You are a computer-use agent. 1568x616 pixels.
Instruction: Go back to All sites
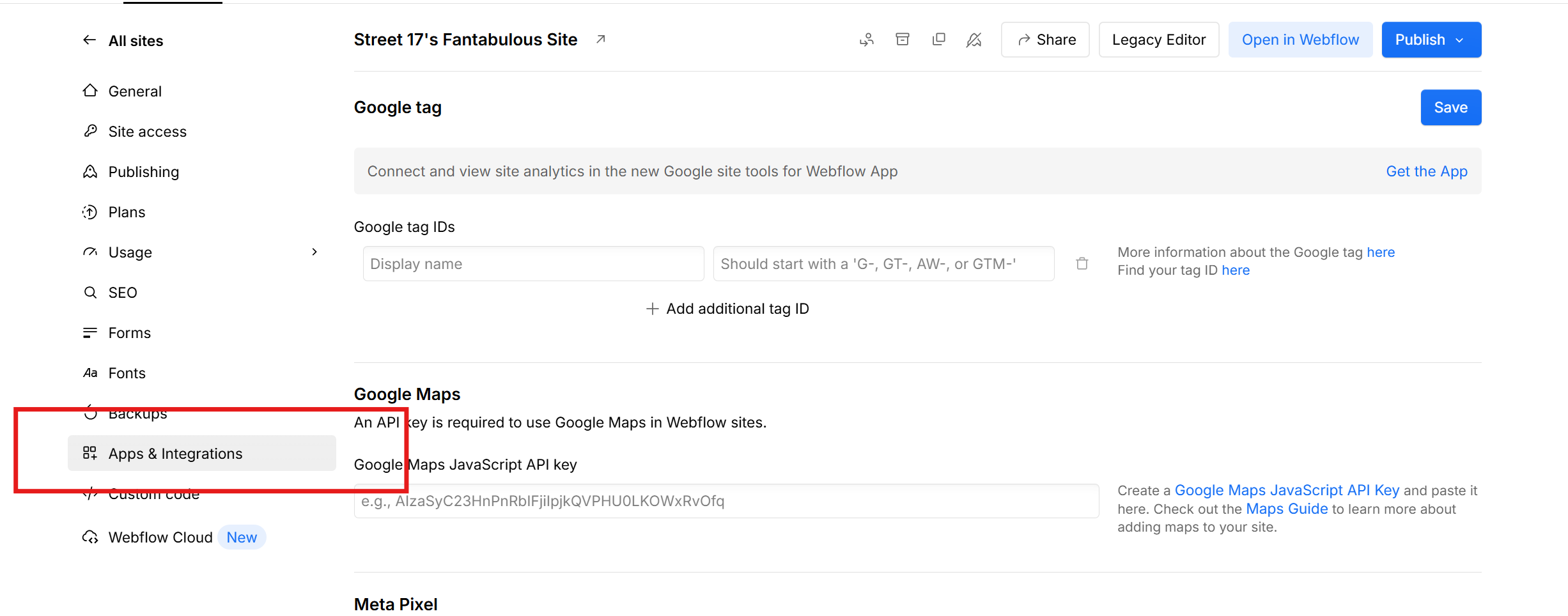point(123,41)
